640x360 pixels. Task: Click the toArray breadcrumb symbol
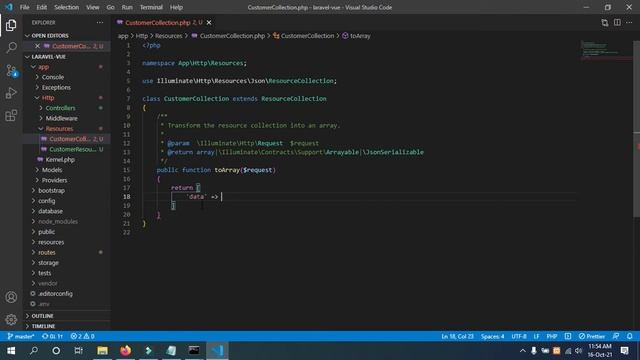click(x=356, y=36)
